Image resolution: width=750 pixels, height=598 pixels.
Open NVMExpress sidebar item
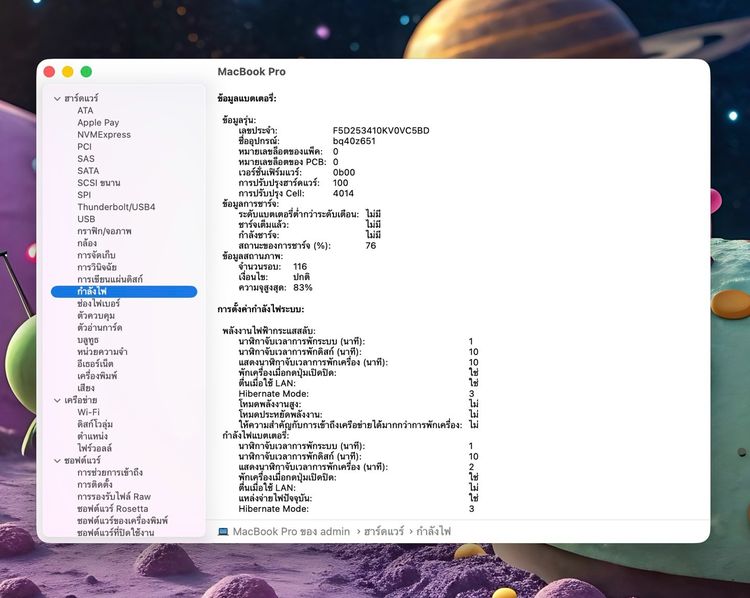tap(104, 135)
